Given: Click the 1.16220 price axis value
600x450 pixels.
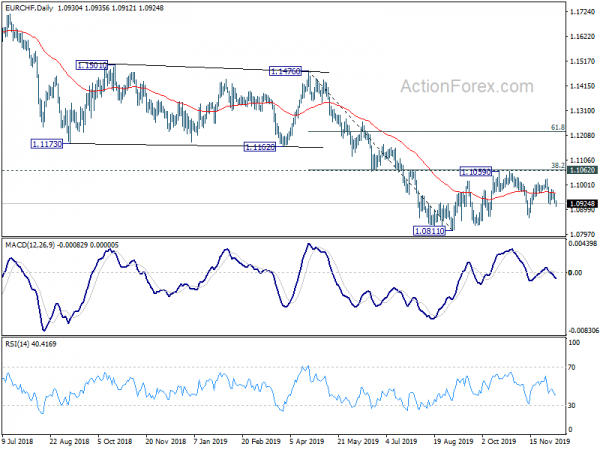Looking at the screenshot, I should [x=582, y=37].
